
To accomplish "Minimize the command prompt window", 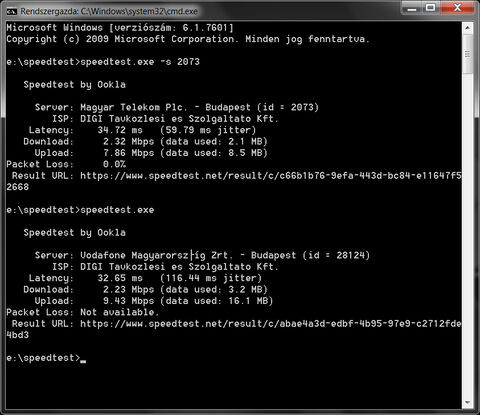I will coord(412,8).
